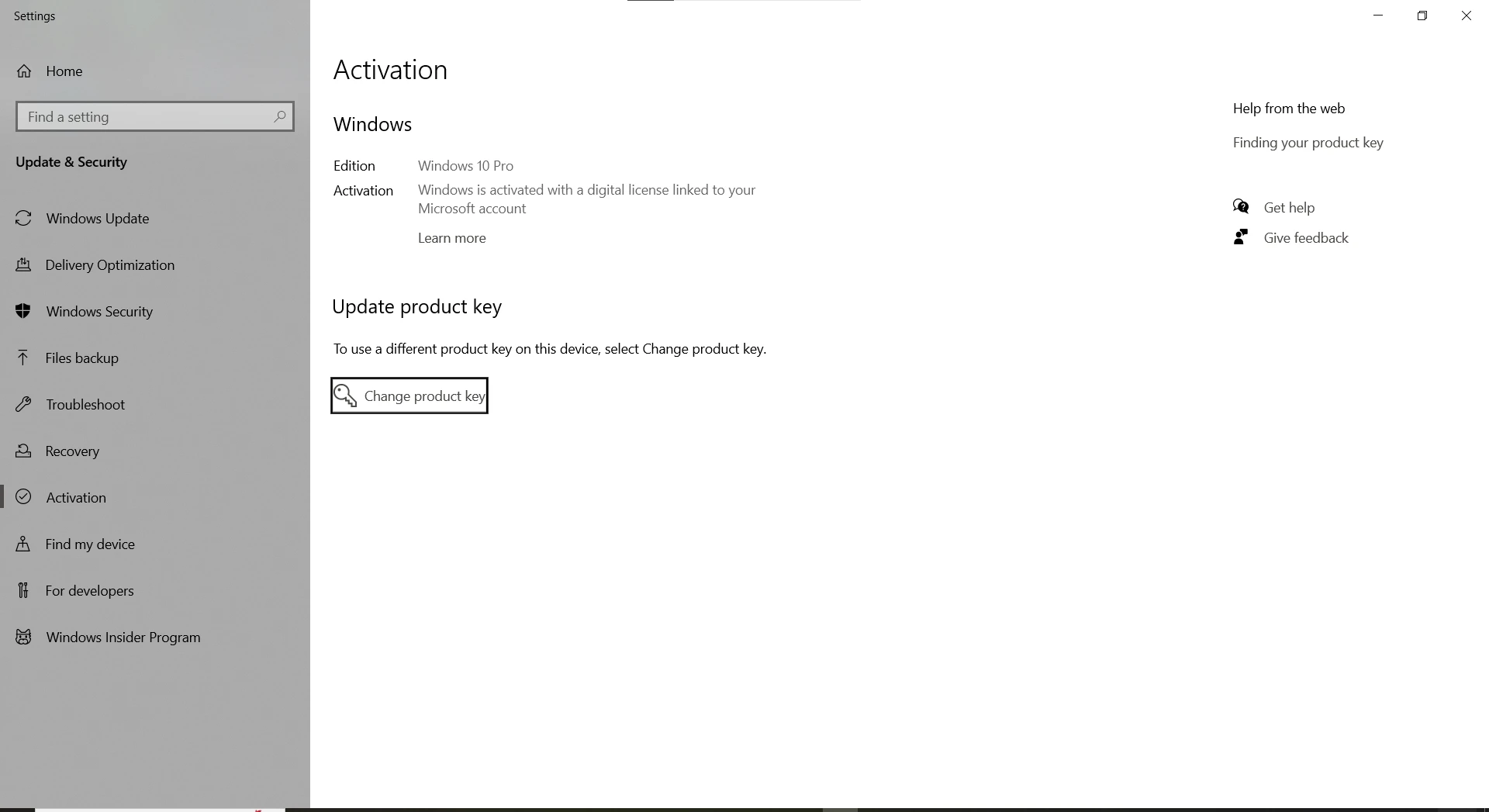1489x812 pixels.
Task: Click the Change product key button
Action: 409,396
